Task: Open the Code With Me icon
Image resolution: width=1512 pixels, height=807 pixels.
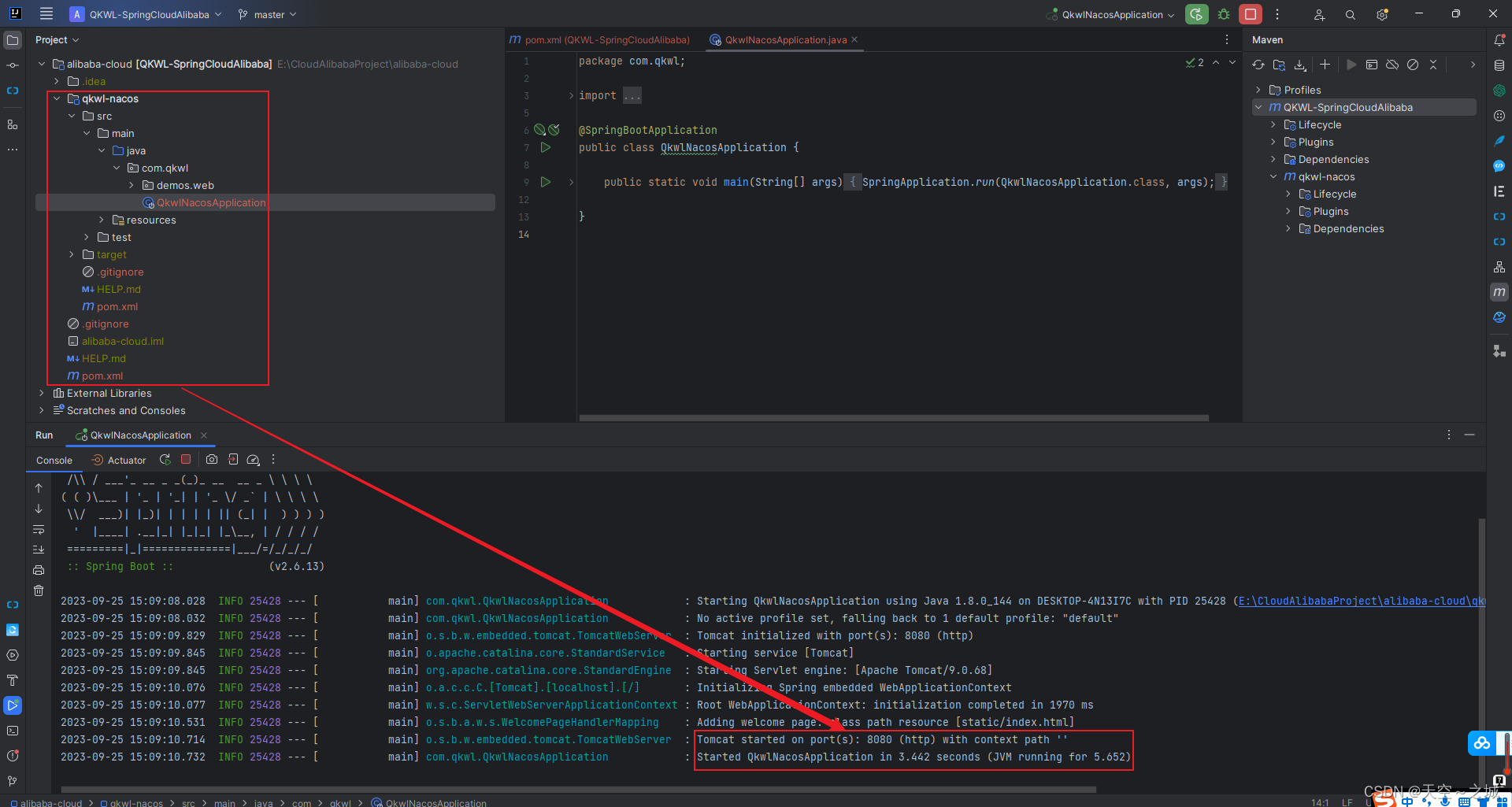Action: click(1319, 14)
